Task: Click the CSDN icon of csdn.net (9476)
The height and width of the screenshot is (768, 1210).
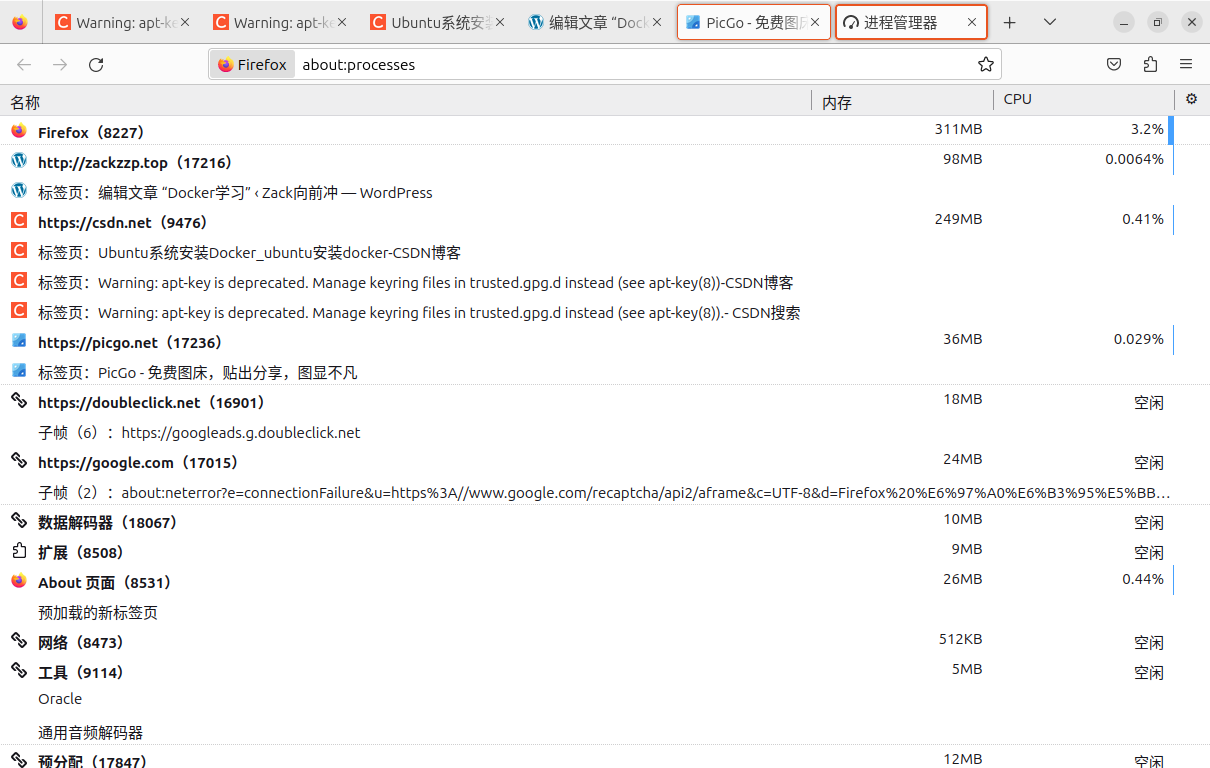Action: 18,220
